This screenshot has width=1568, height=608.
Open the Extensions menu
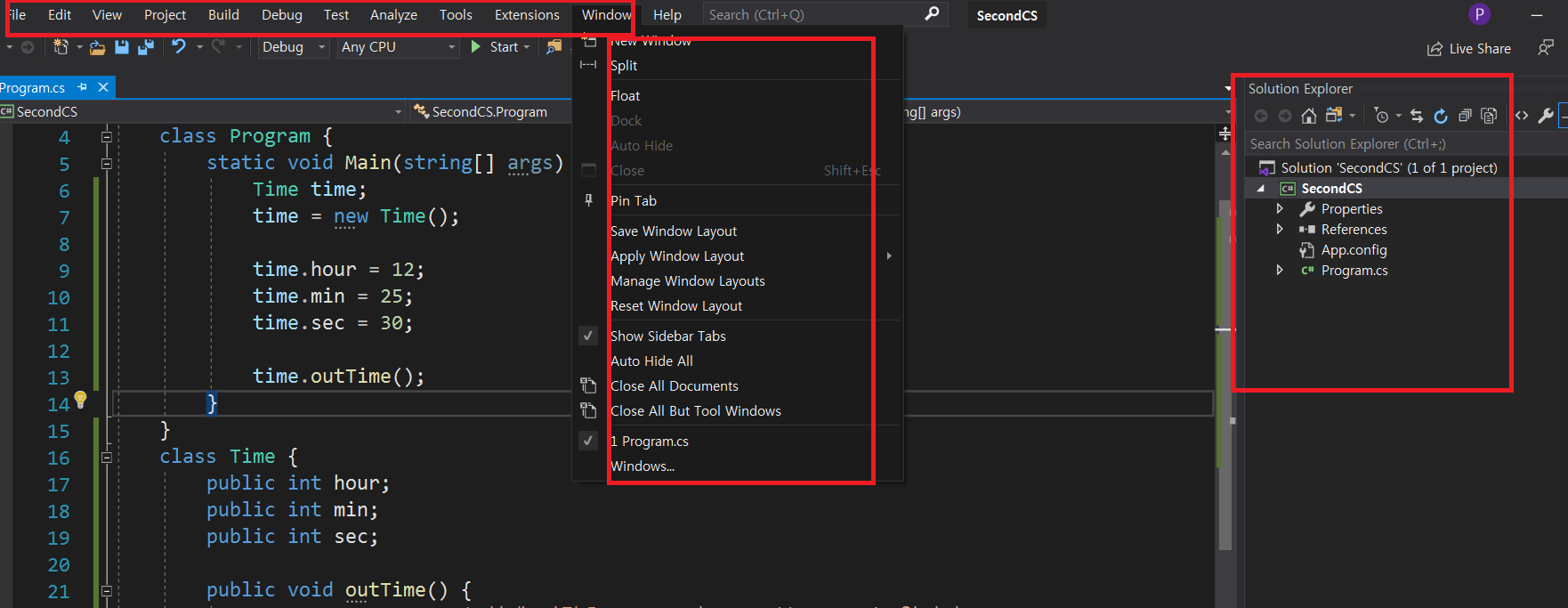tap(527, 15)
